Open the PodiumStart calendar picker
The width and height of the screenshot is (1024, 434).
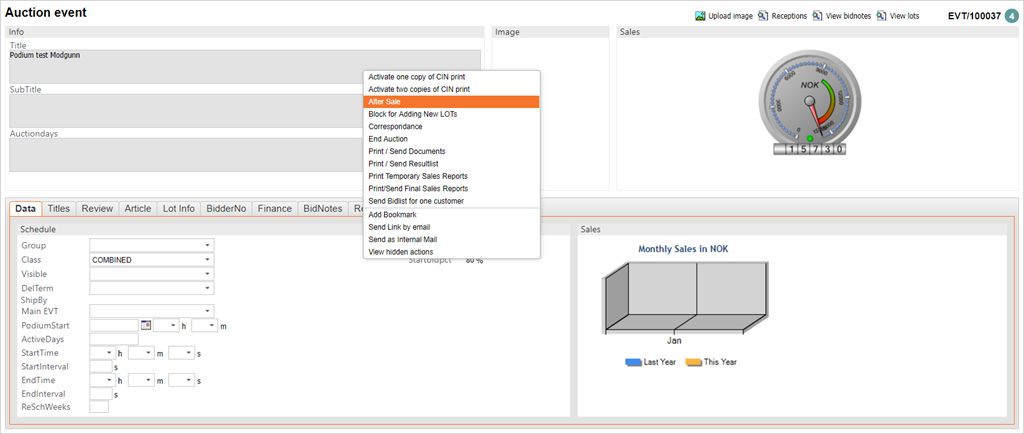[x=146, y=325]
